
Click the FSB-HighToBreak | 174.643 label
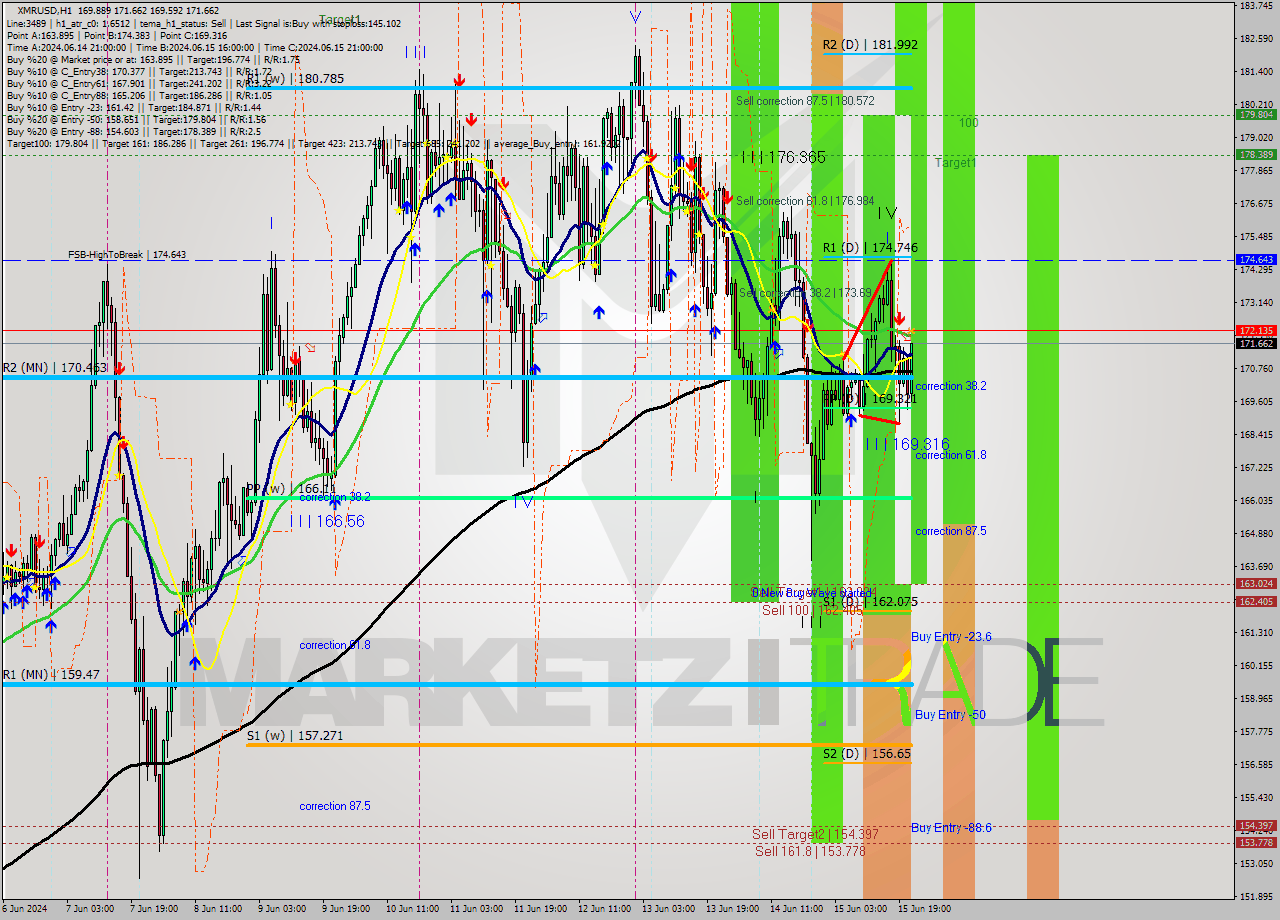tap(127, 255)
